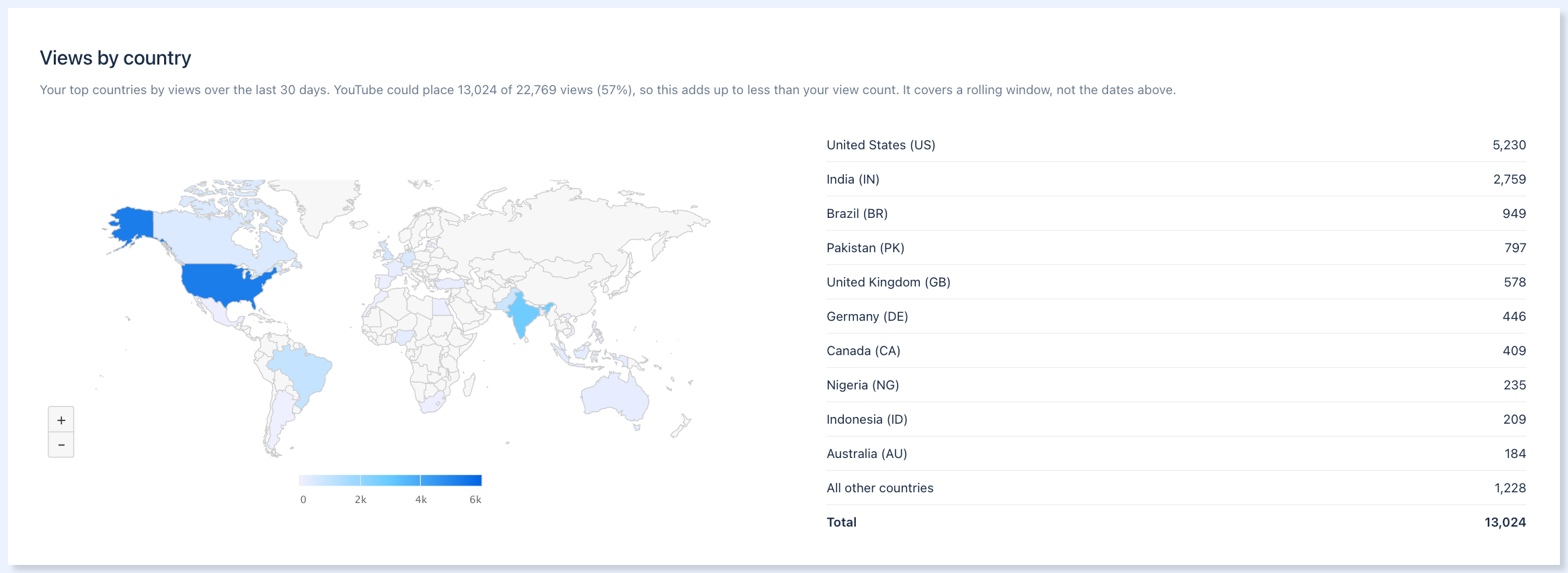
Task: Select Australia on the world map
Action: (x=614, y=398)
